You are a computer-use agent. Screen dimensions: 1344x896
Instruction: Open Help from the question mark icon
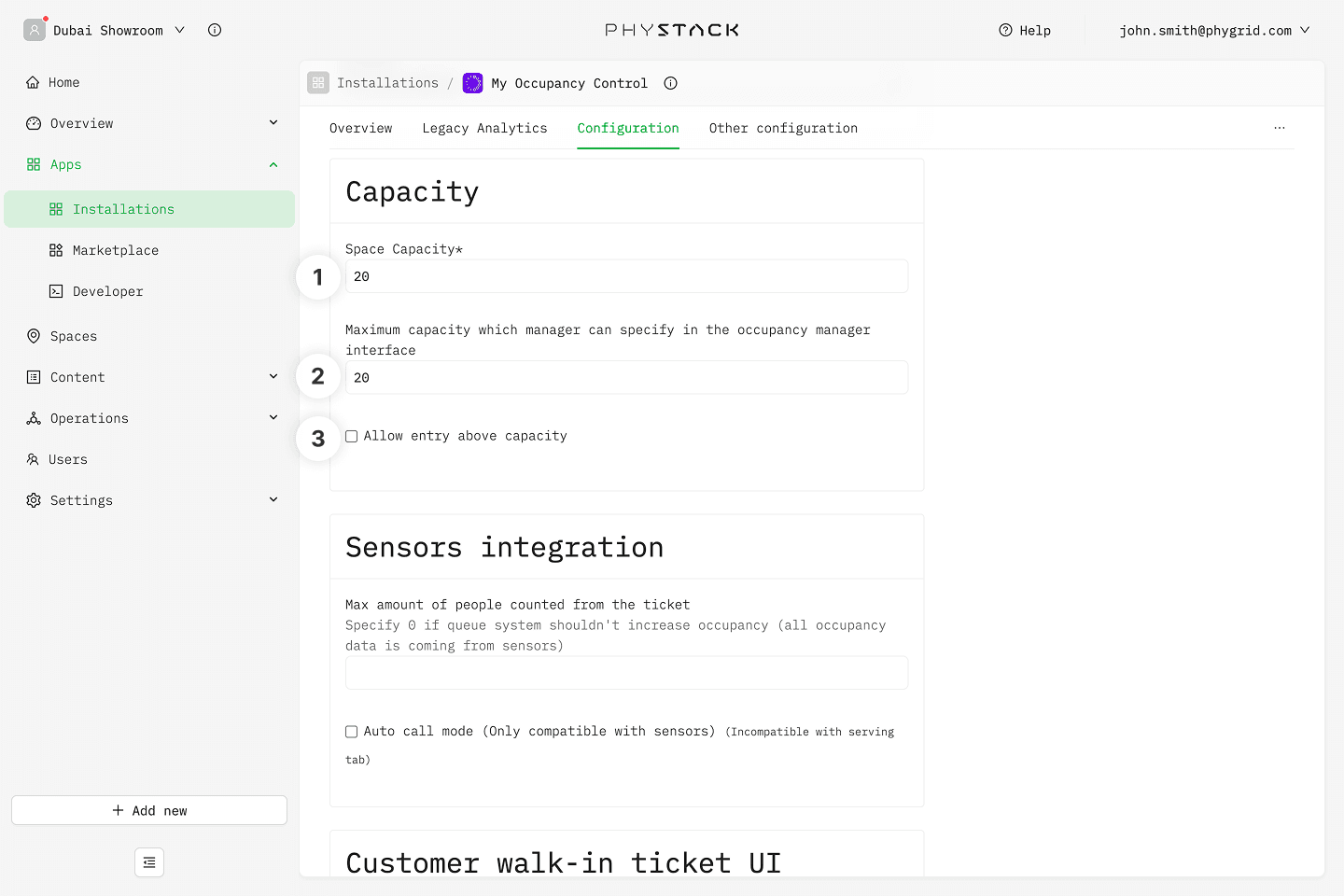(1005, 30)
